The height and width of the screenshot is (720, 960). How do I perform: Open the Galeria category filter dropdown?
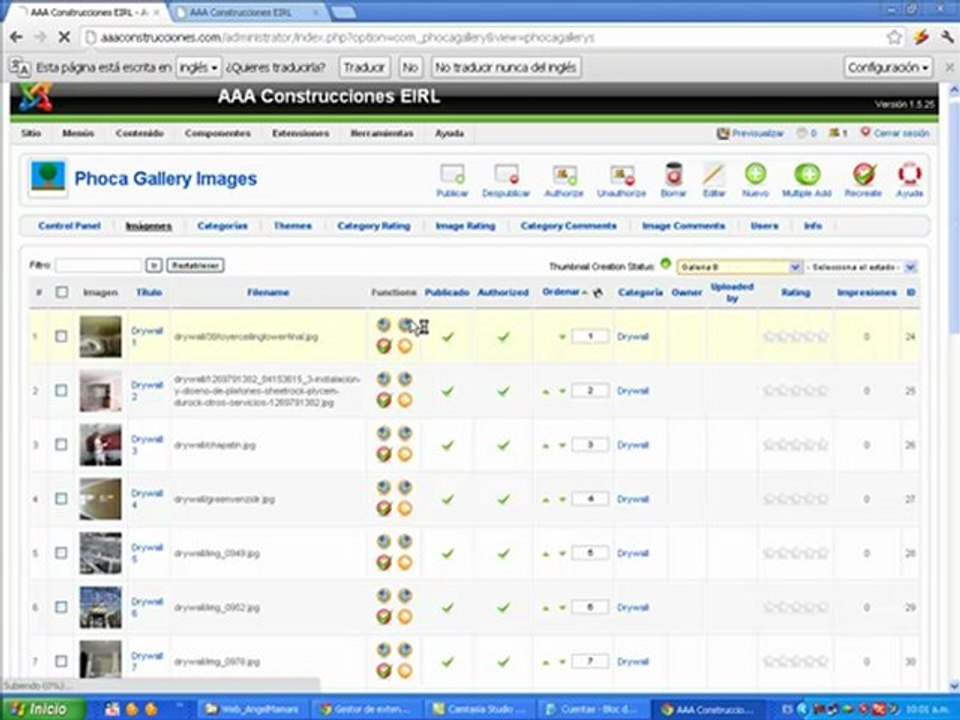(x=739, y=268)
